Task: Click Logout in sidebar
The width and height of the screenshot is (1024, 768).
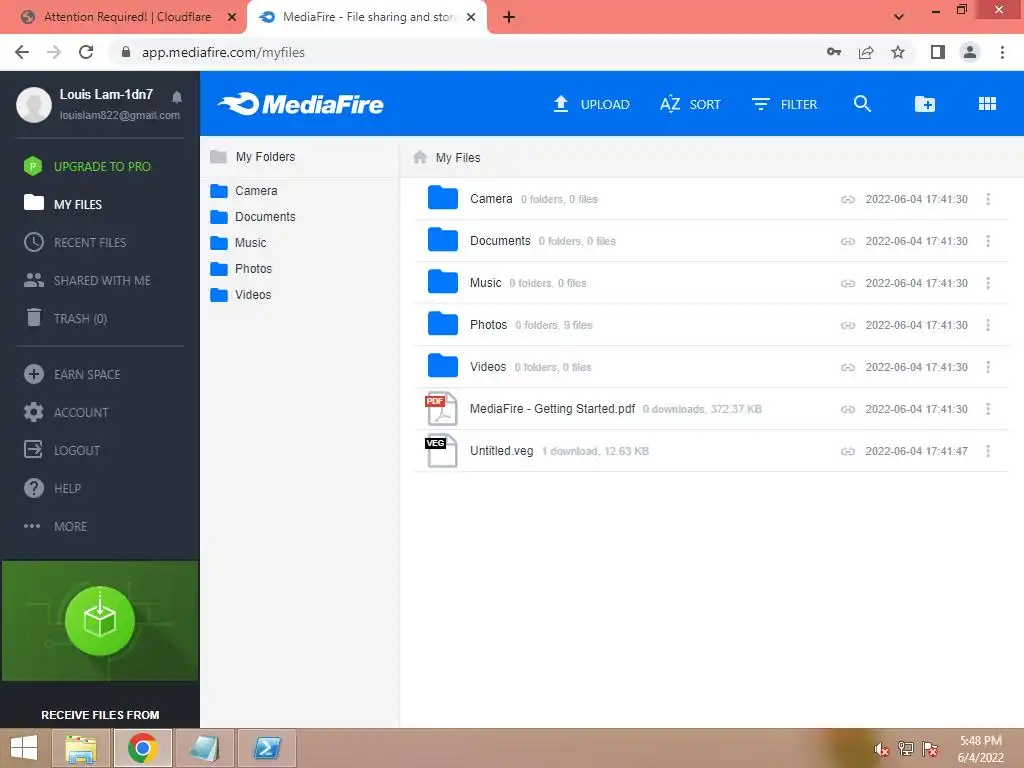Action: 61,450
